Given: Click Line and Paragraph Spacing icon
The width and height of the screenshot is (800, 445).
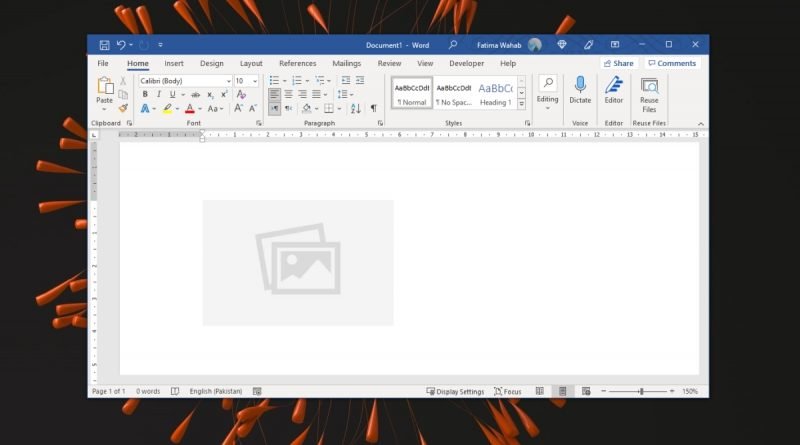Looking at the screenshot, I should [x=342, y=94].
